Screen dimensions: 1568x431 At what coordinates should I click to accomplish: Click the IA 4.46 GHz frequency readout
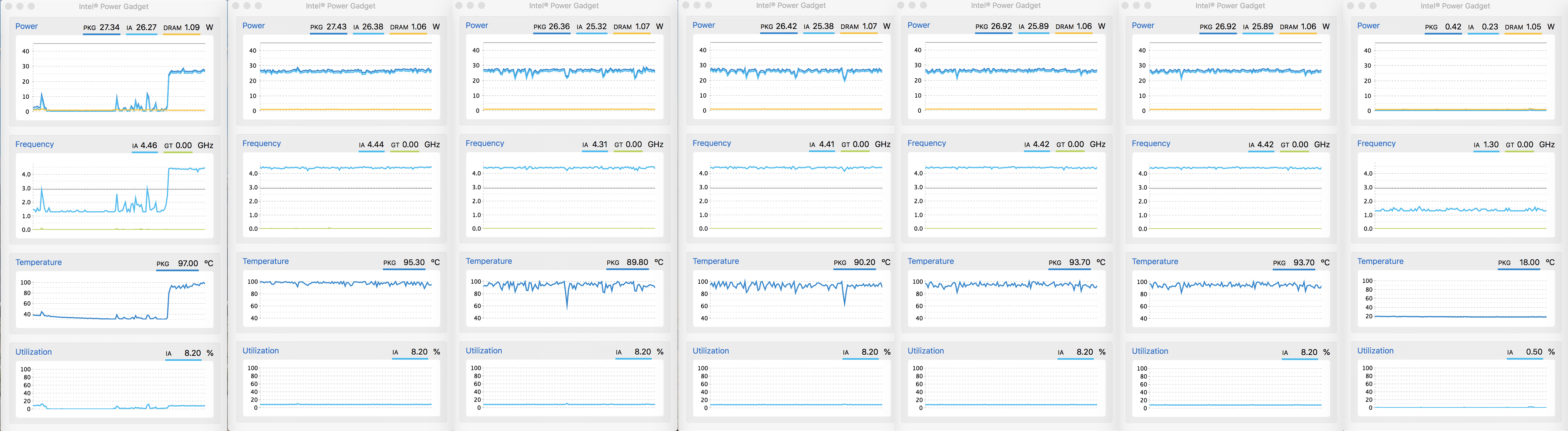point(144,146)
